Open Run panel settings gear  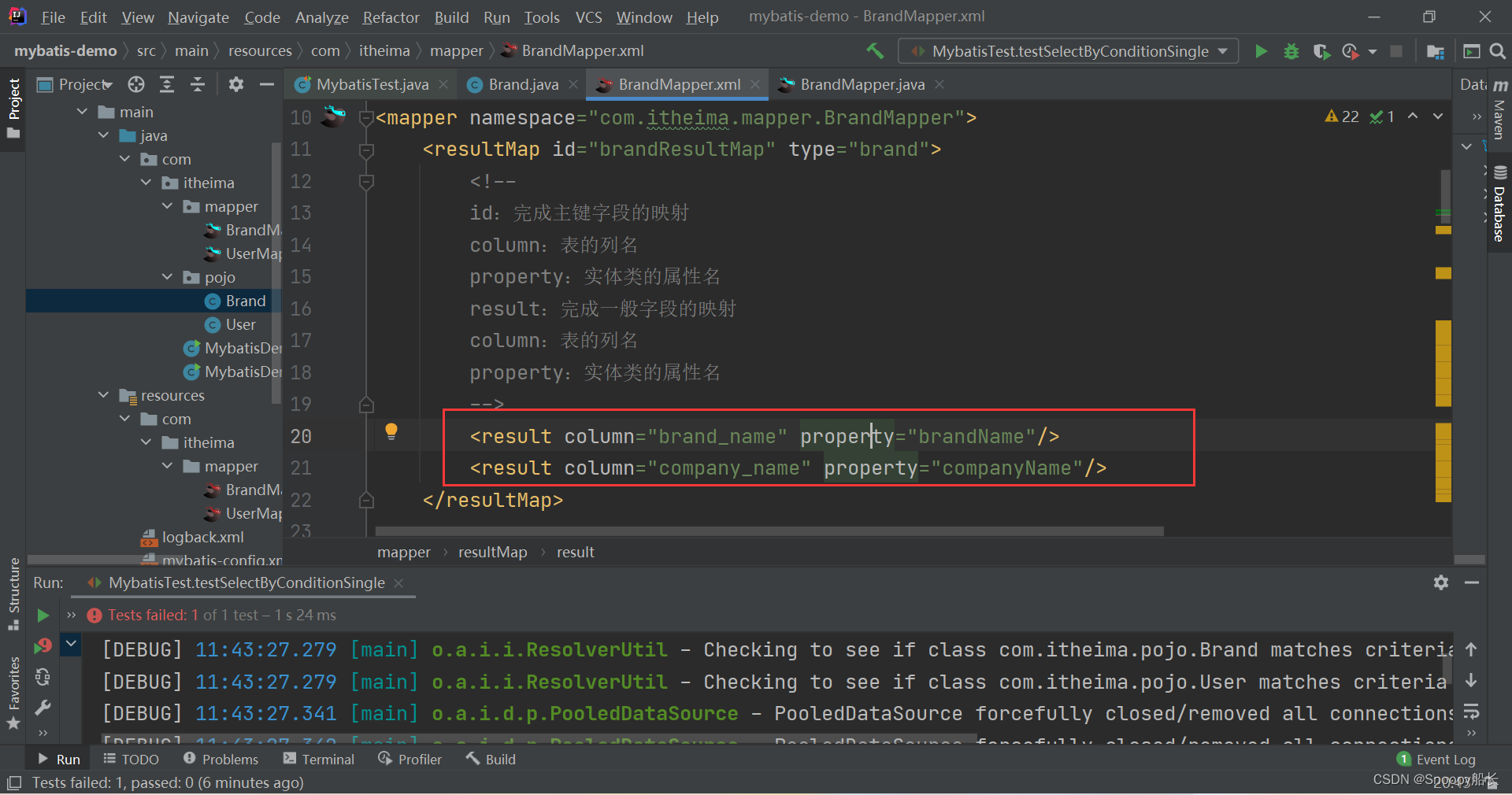click(x=1441, y=582)
